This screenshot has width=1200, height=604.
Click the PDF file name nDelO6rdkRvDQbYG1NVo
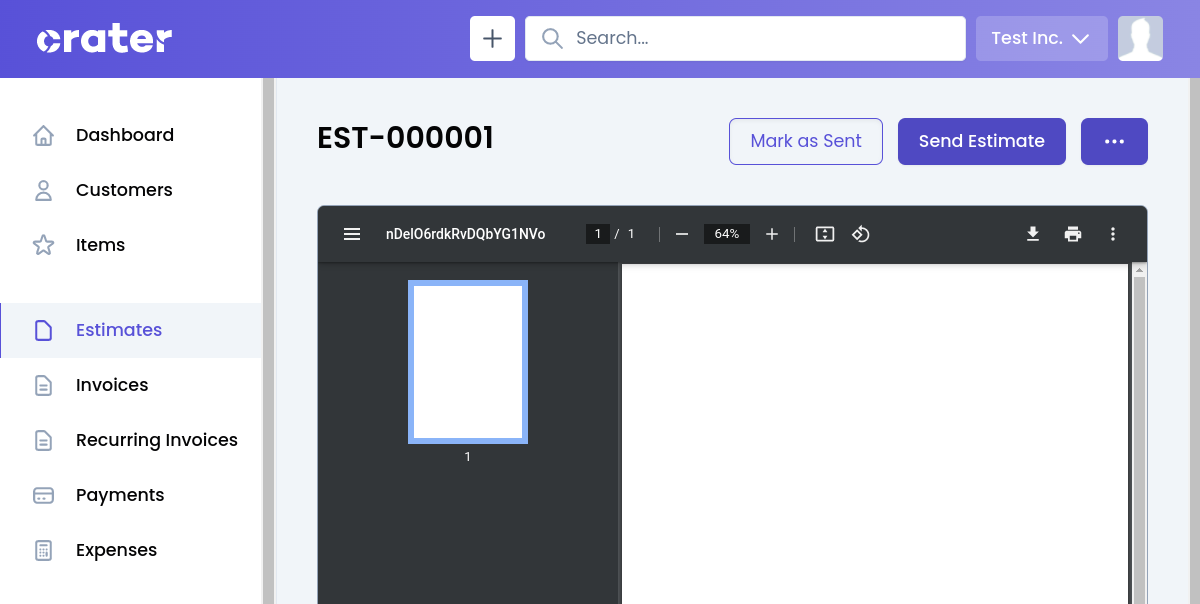point(466,234)
